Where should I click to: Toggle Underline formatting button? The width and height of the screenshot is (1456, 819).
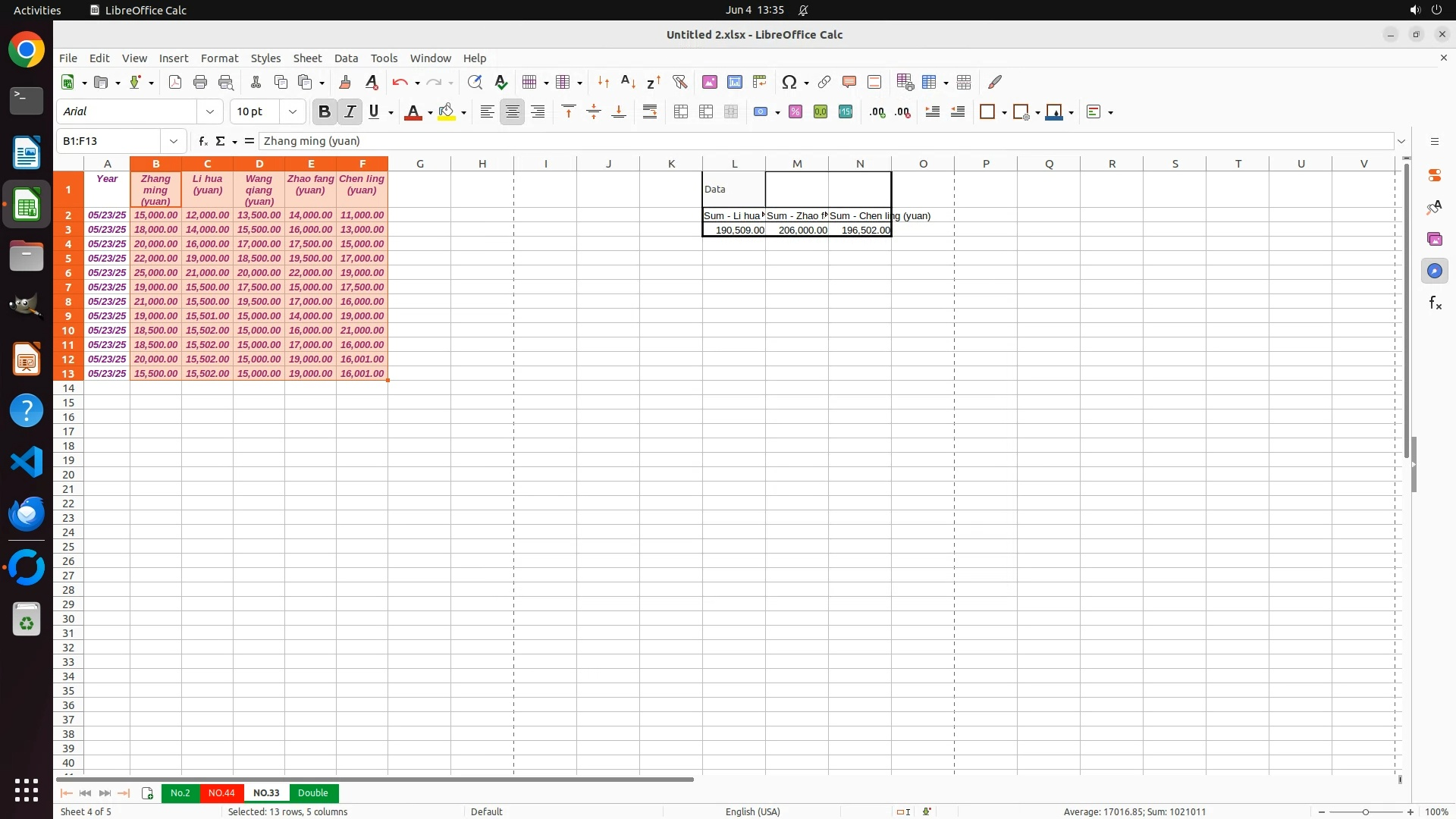pyautogui.click(x=374, y=112)
